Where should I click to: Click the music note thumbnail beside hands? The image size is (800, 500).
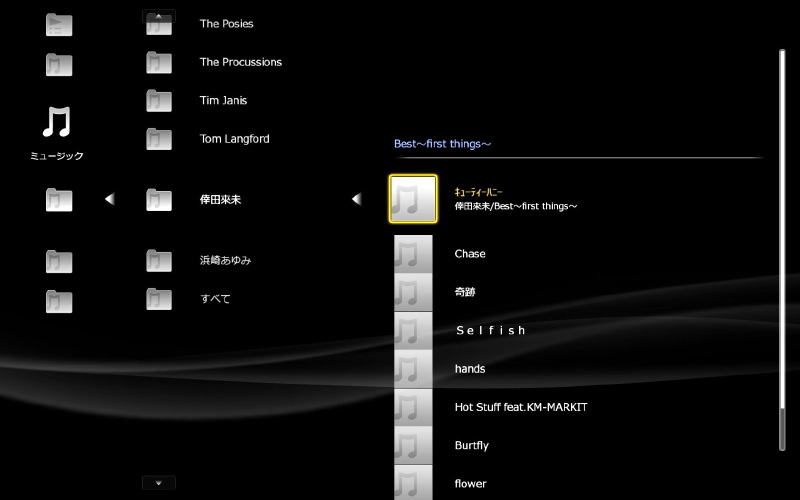(412, 369)
